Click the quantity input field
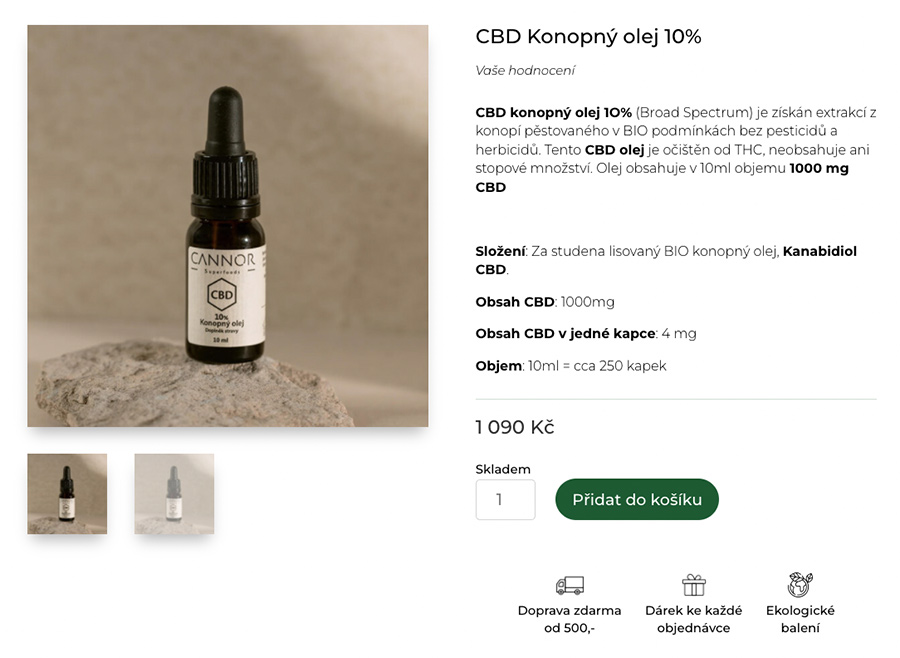This screenshot has height=658, width=900. (x=505, y=500)
